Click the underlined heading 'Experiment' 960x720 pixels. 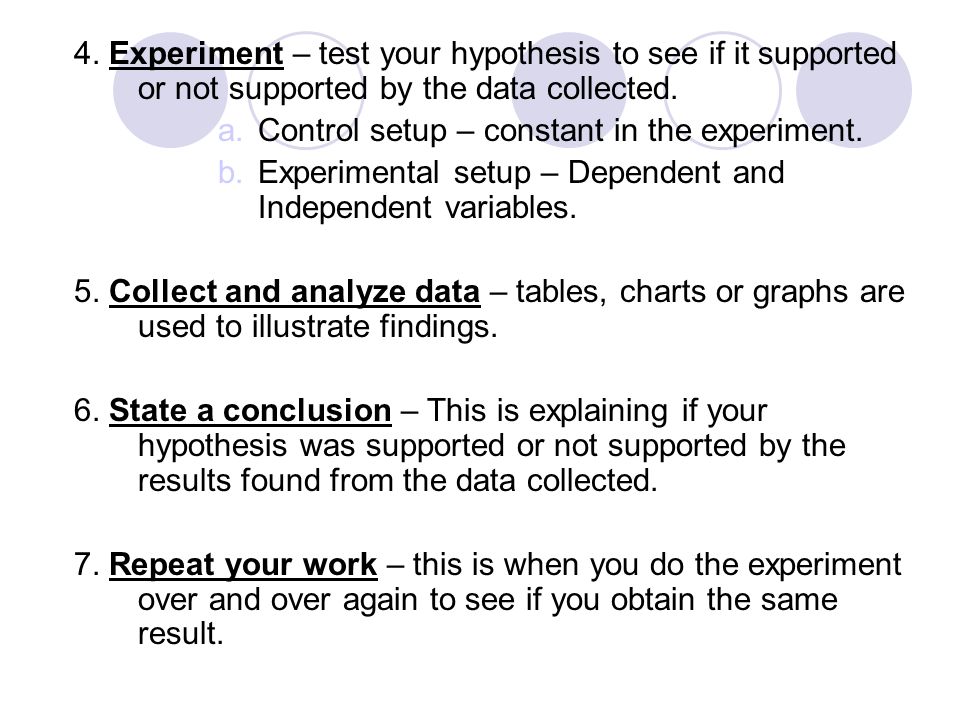click(x=196, y=54)
